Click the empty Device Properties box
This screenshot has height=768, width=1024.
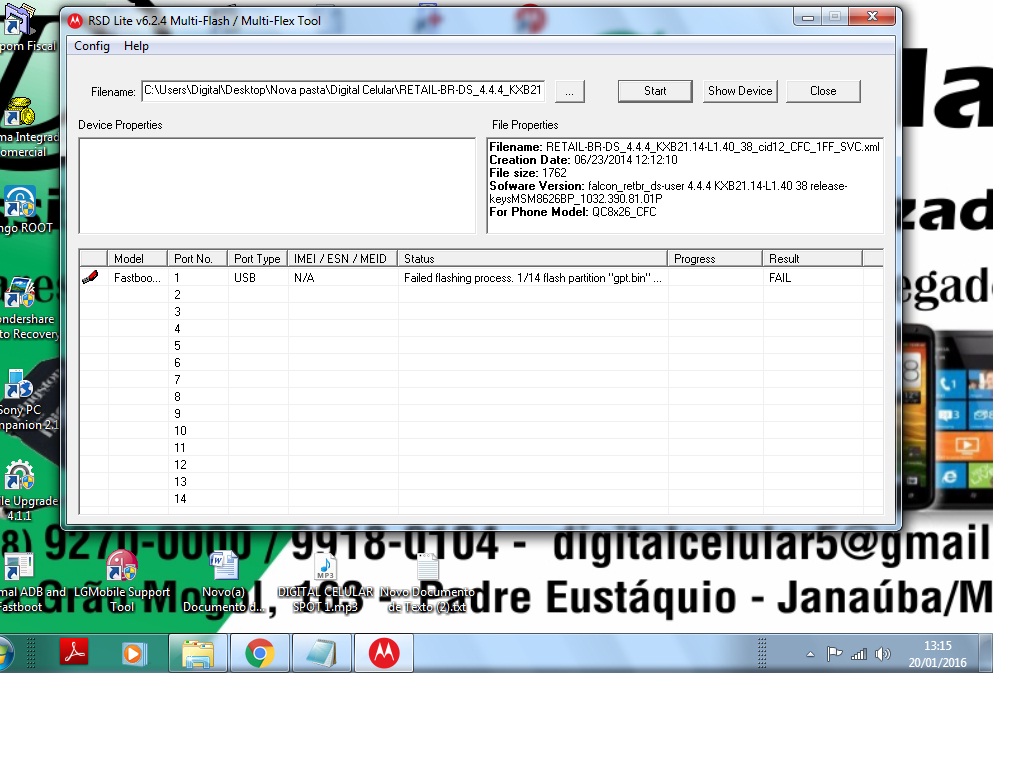[277, 185]
